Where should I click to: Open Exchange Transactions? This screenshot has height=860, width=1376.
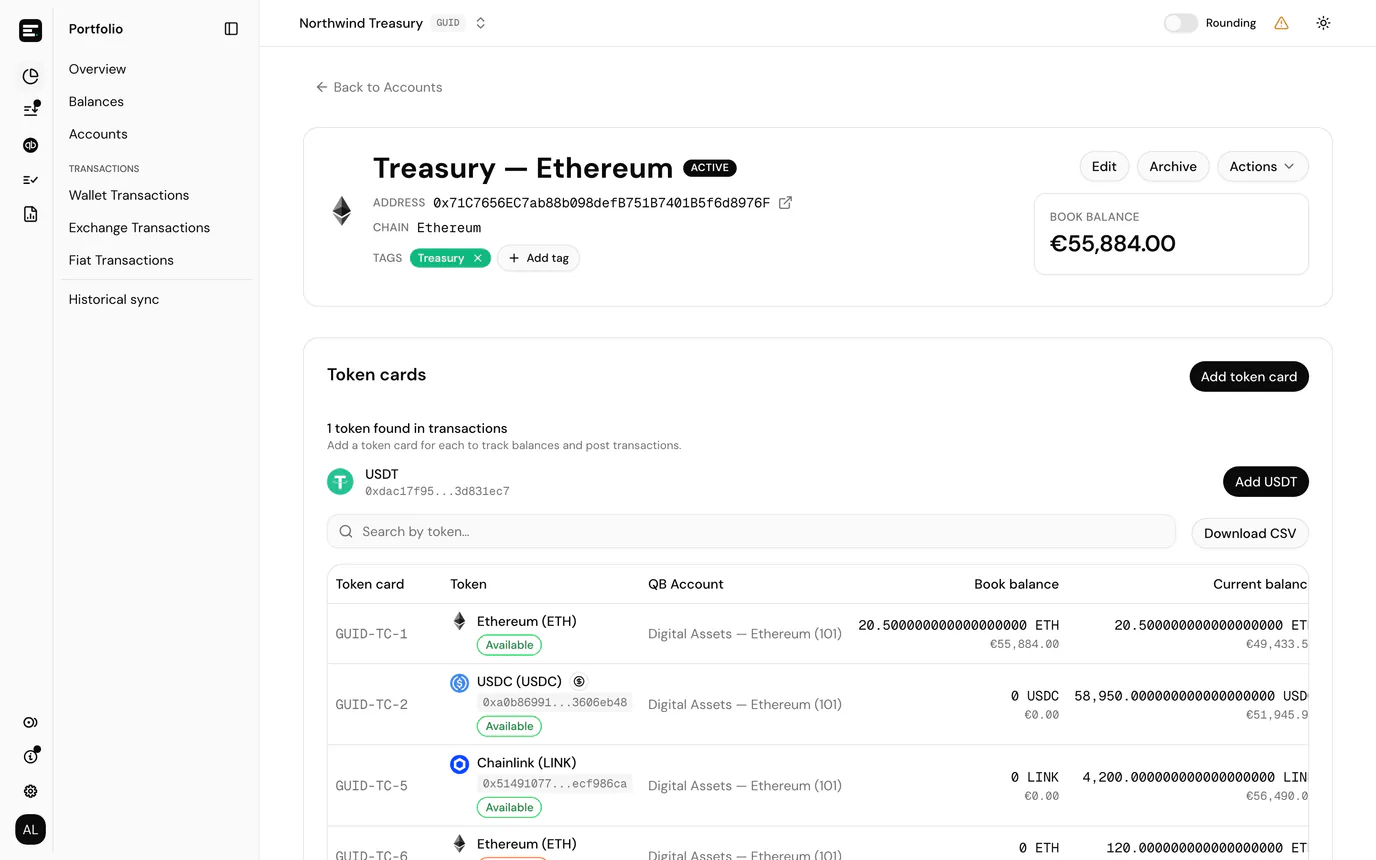pos(139,228)
